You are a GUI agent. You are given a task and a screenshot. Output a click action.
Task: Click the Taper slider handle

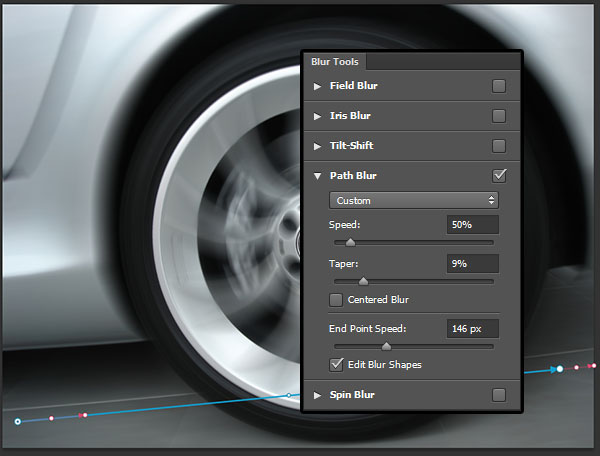363,282
